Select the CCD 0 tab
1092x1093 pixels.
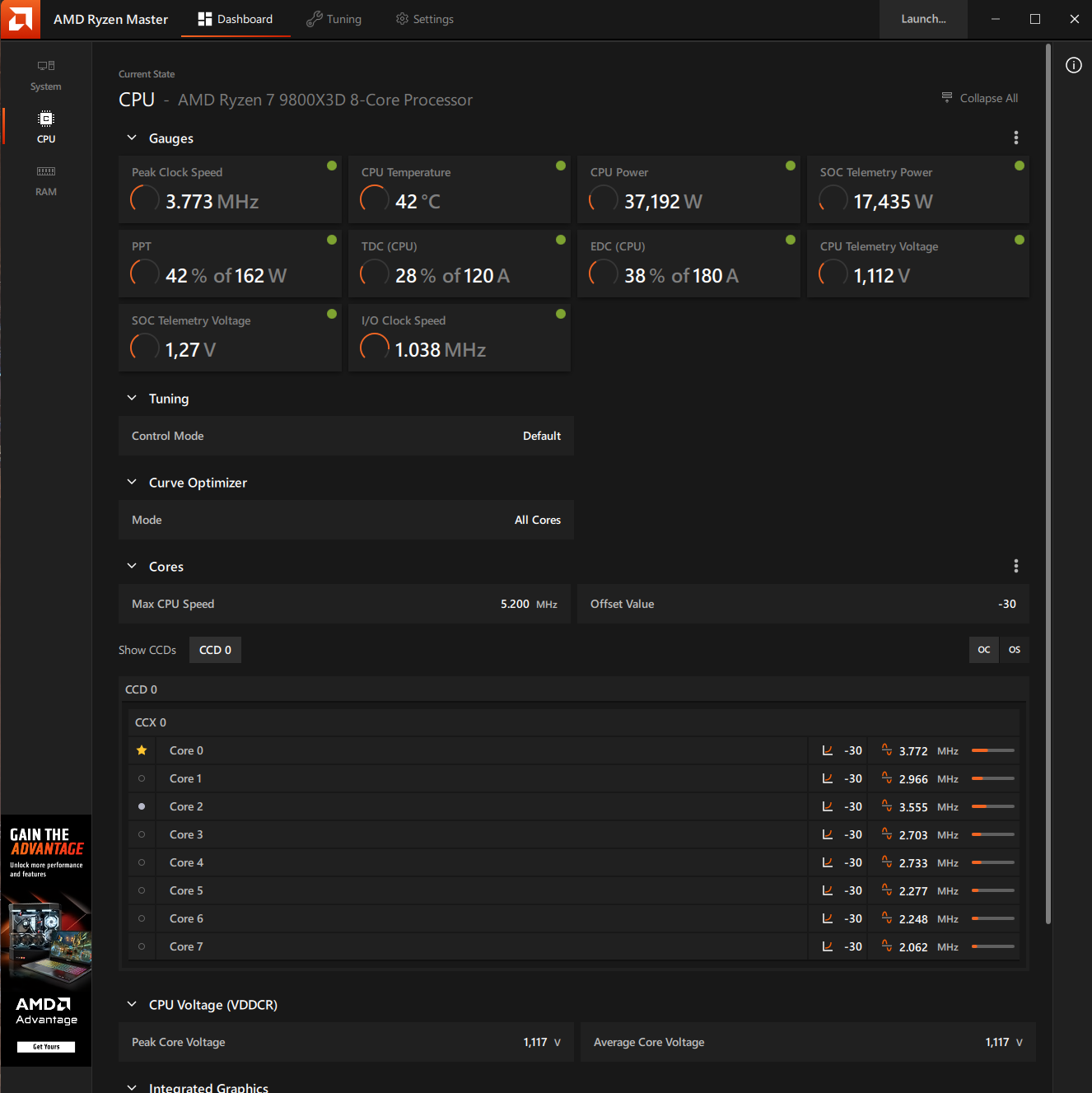click(x=215, y=650)
